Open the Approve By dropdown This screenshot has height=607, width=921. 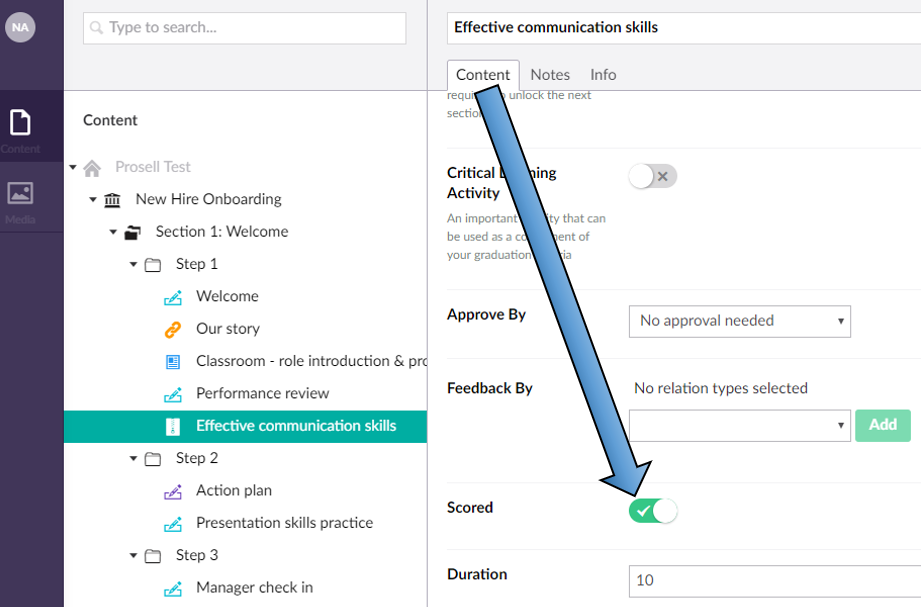pos(739,321)
